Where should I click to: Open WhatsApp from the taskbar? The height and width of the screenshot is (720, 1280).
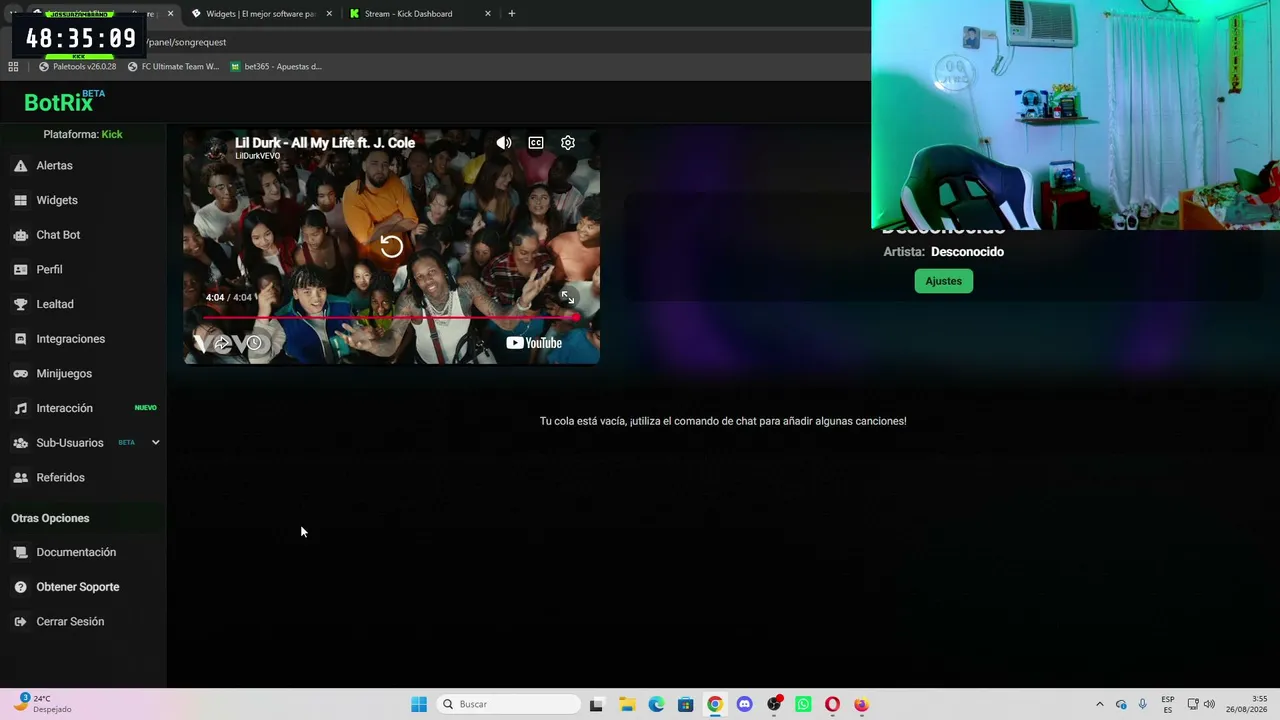tap(803, 704)
